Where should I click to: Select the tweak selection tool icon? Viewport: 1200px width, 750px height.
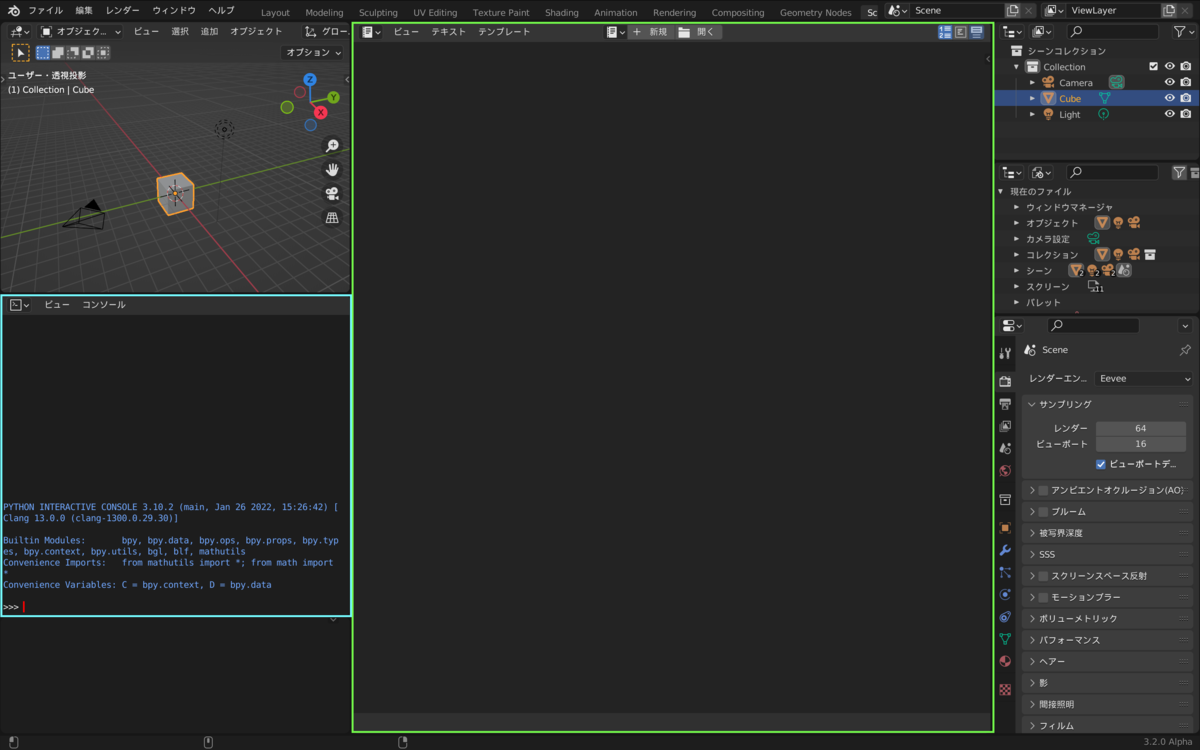20,52
